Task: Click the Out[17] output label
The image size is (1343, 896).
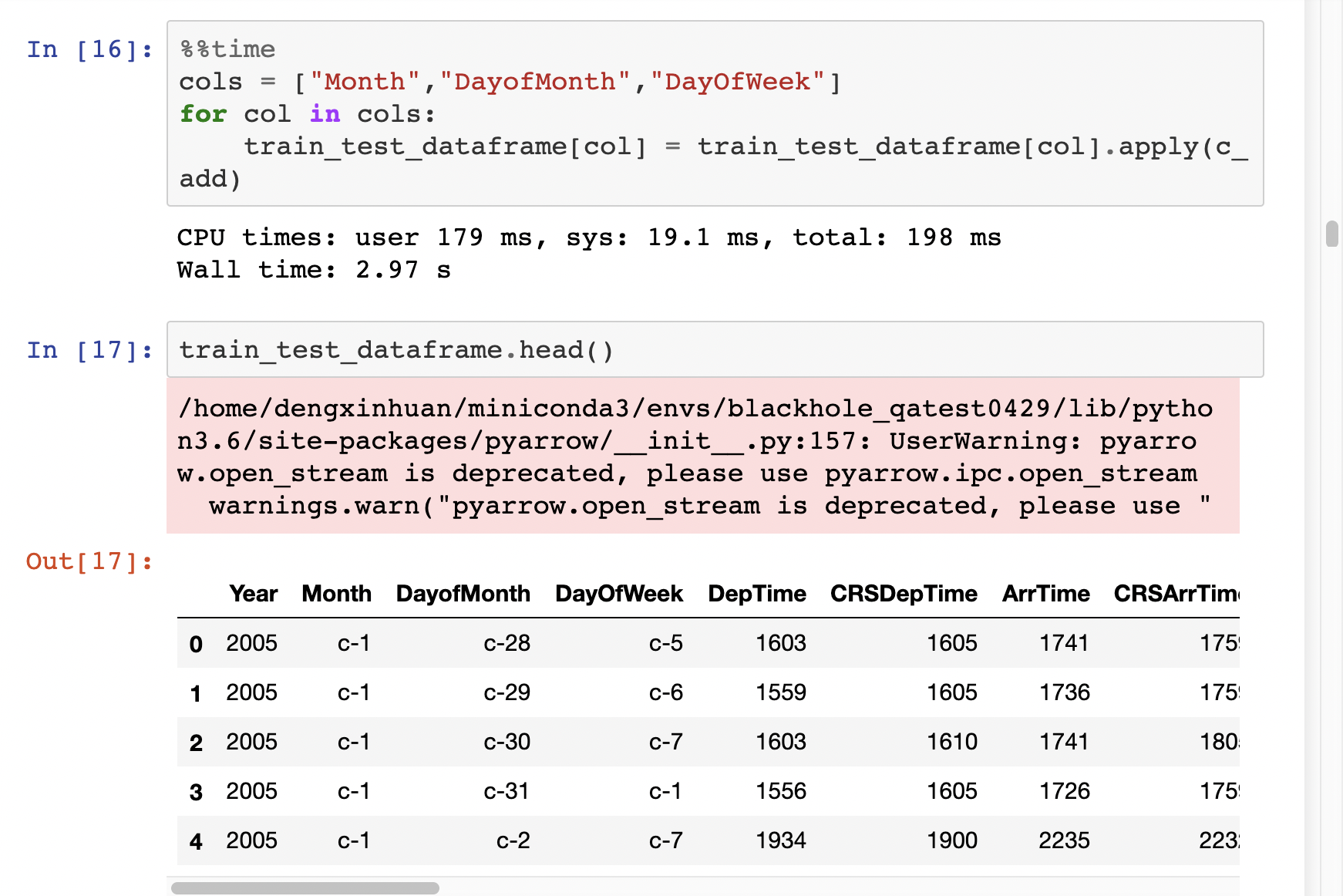Action: (x=89, y=562)
